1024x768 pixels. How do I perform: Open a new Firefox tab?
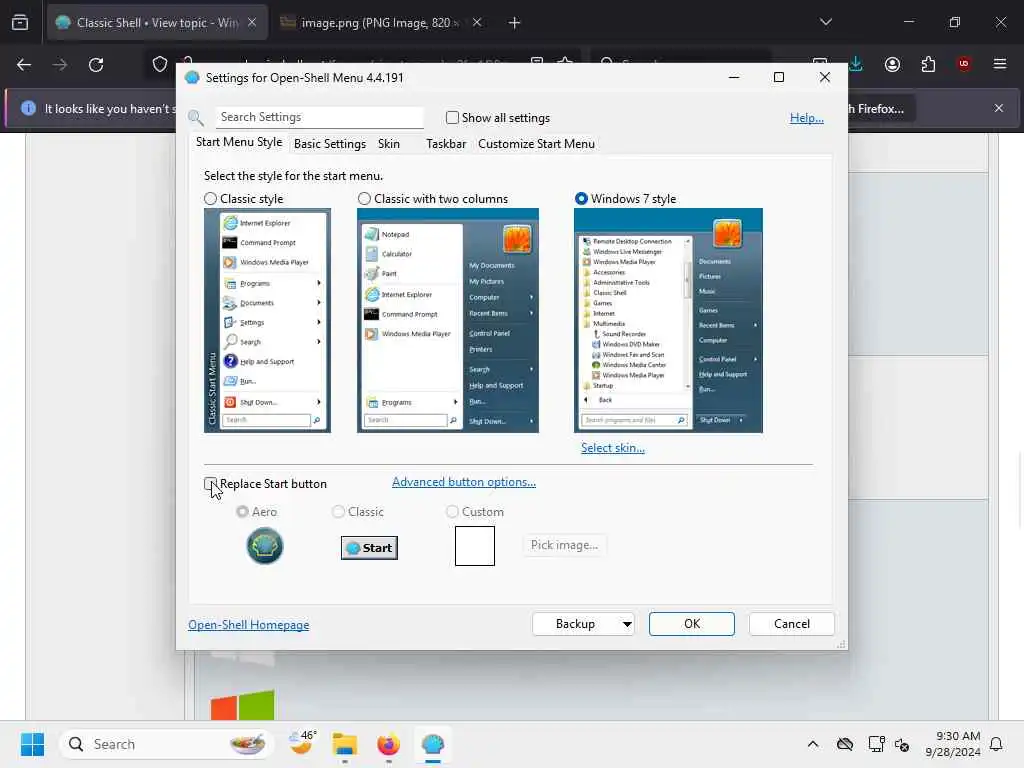515,23
